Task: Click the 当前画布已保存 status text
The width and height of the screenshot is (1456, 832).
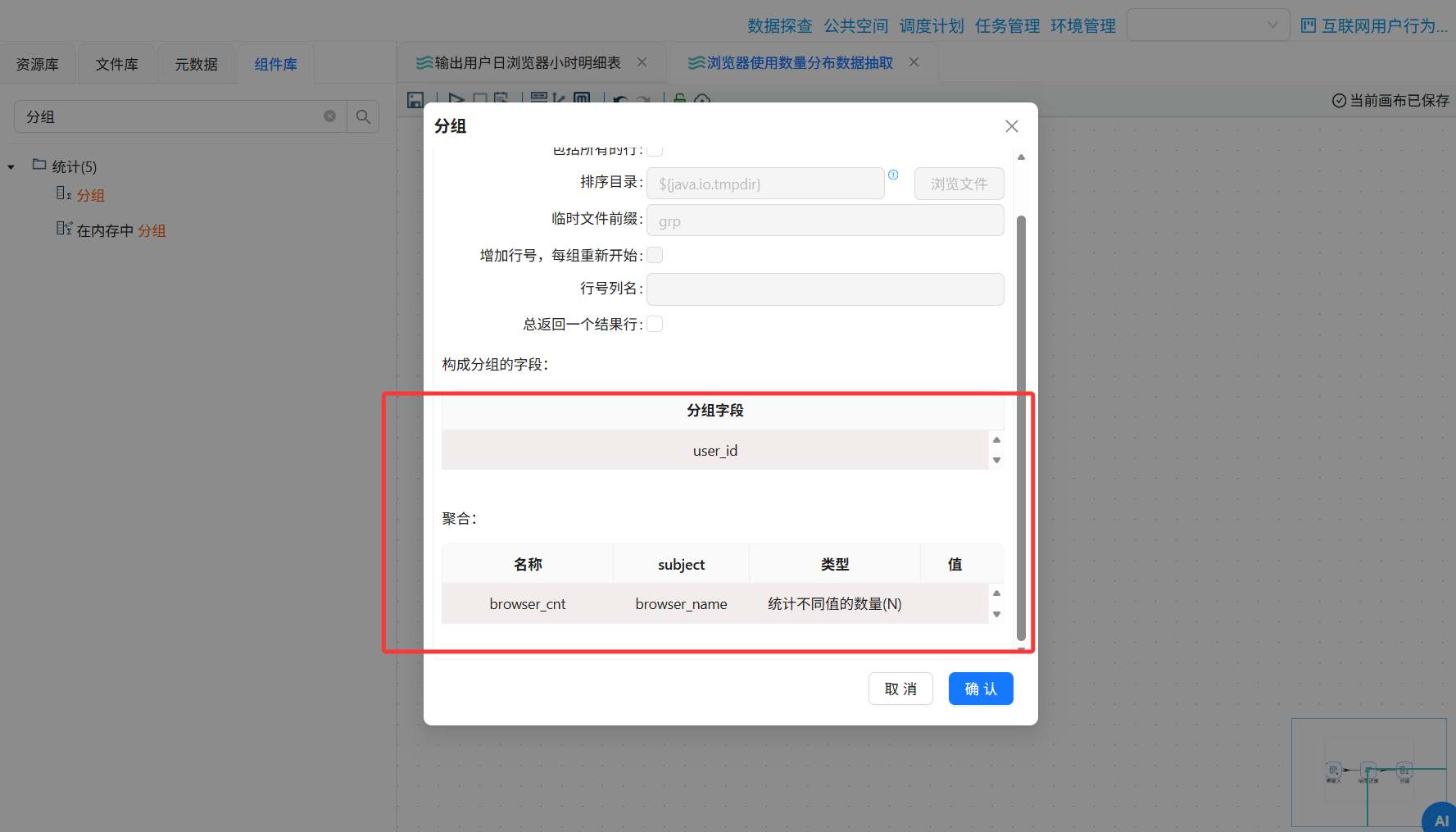Action: 1399,100
